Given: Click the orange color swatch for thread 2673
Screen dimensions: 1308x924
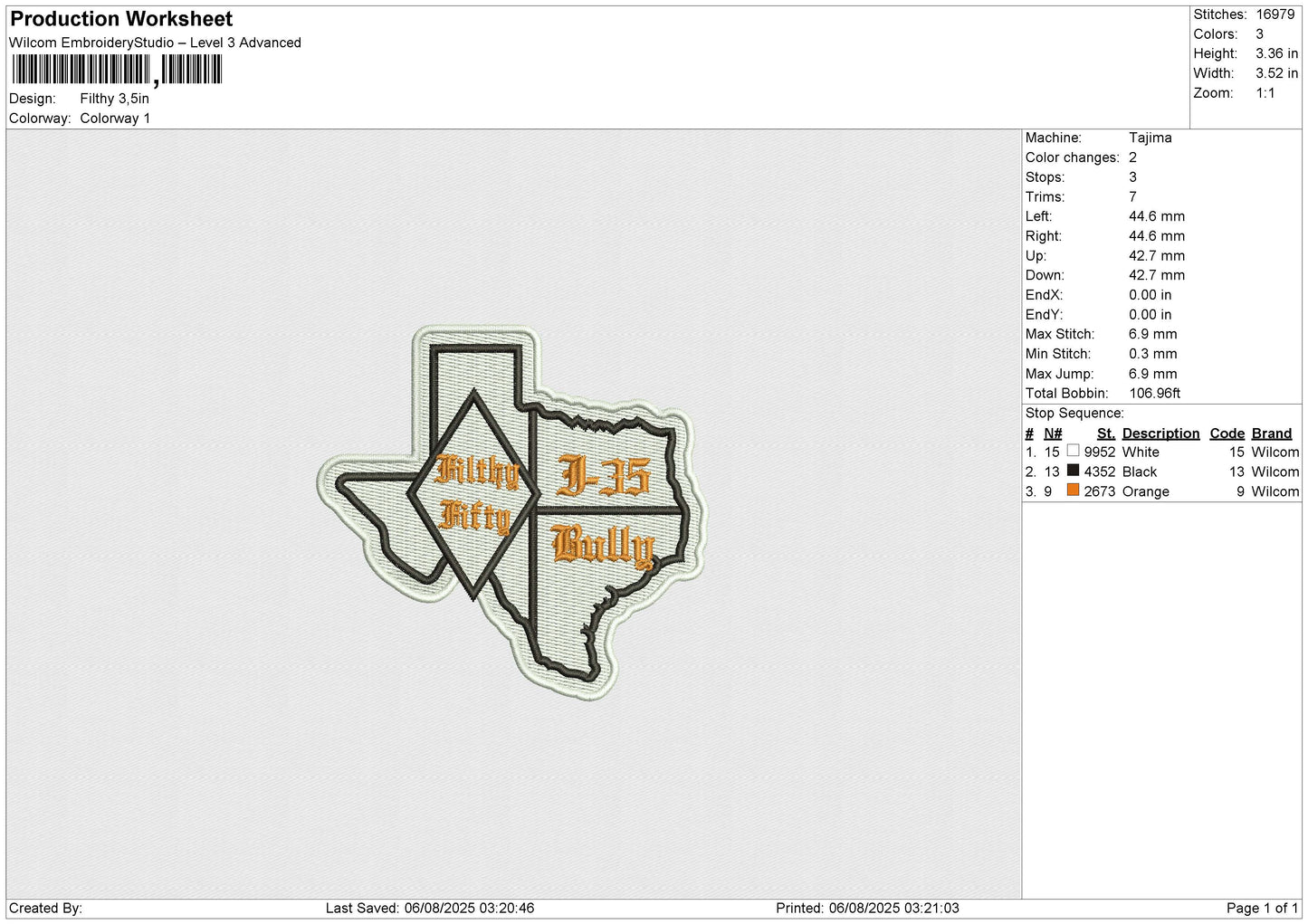Looking at the screenshot, I should pos(1073,491).
